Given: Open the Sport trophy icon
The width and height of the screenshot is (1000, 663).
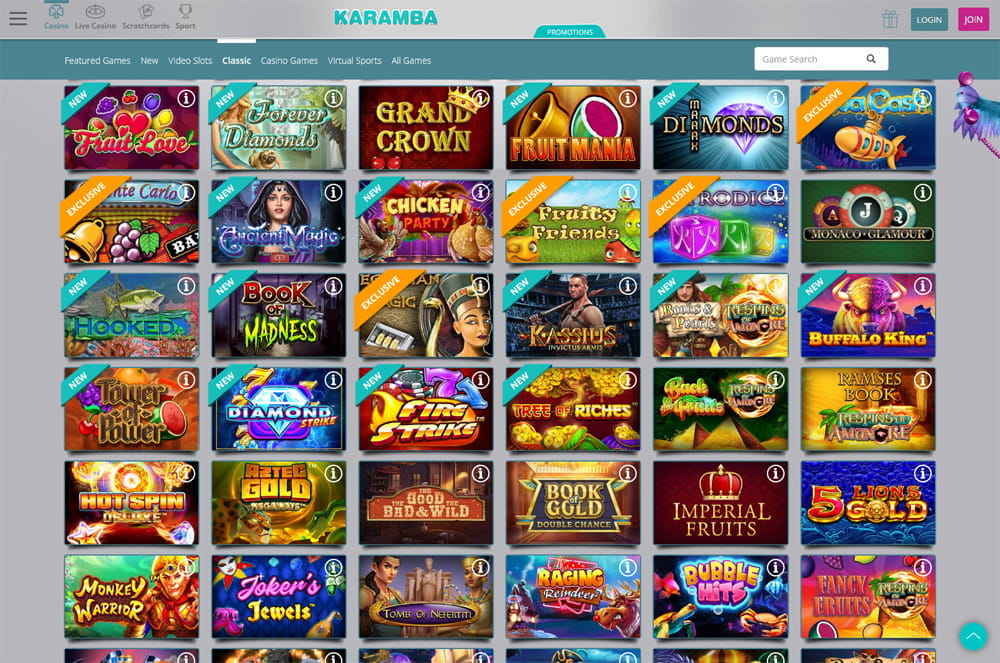Looking at the screenshot, I should [x=185, y=12].
